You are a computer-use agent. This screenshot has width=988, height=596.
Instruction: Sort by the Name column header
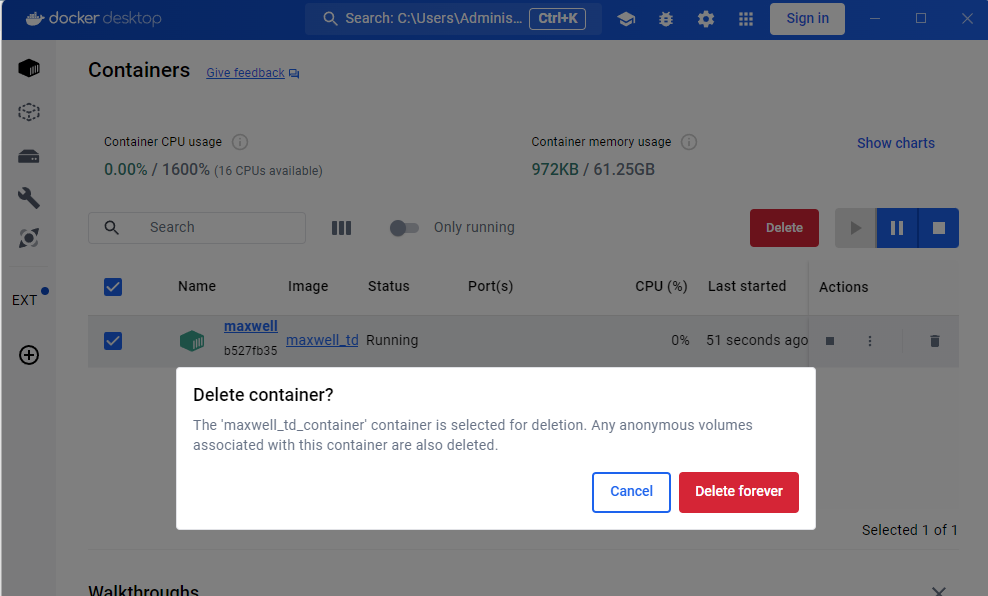coord(197,286)
